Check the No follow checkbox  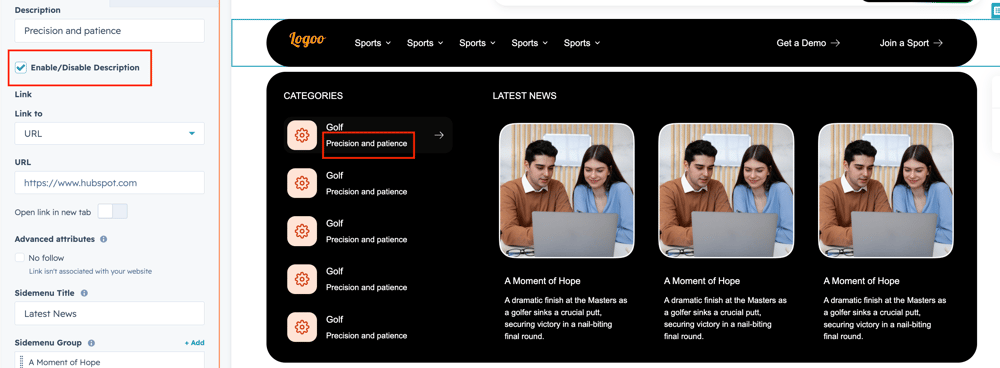(20, 258)
